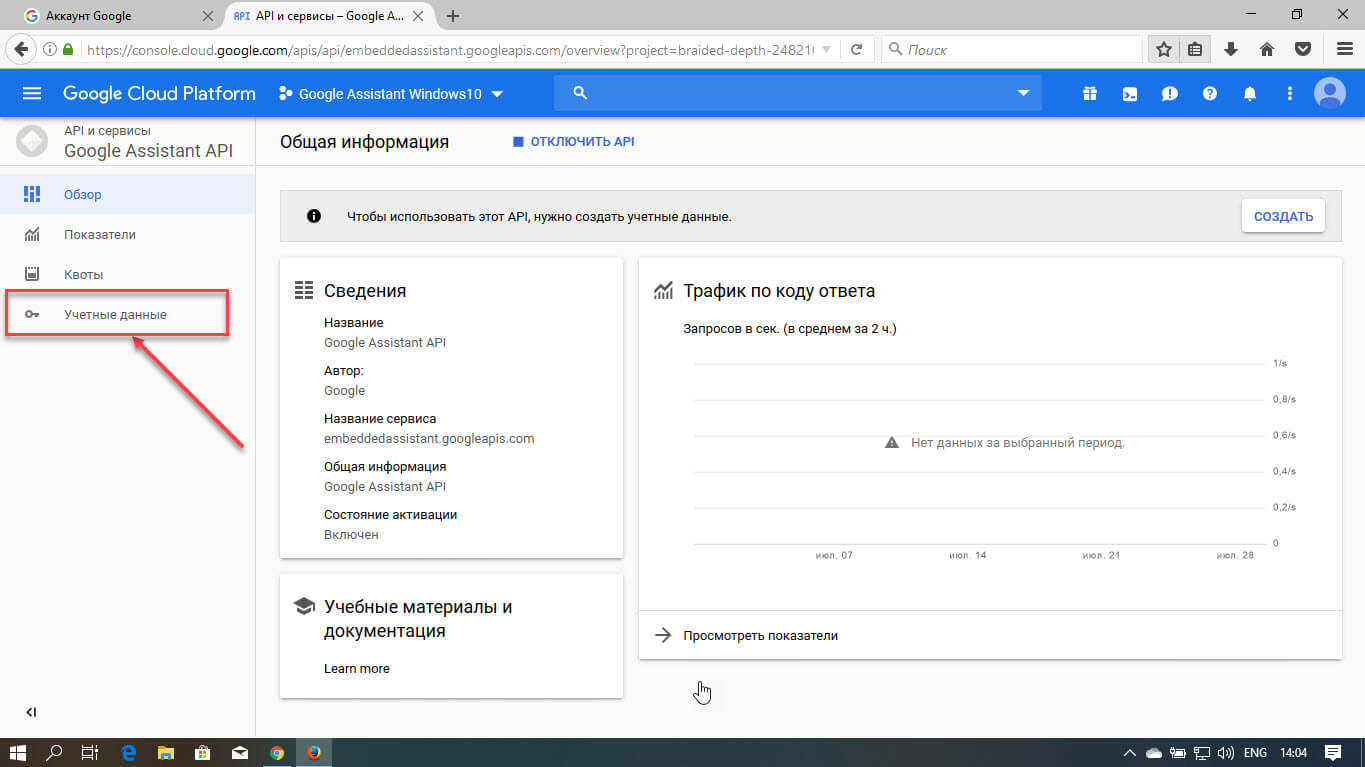Click the gift free trial icon

pos(1089,93)
